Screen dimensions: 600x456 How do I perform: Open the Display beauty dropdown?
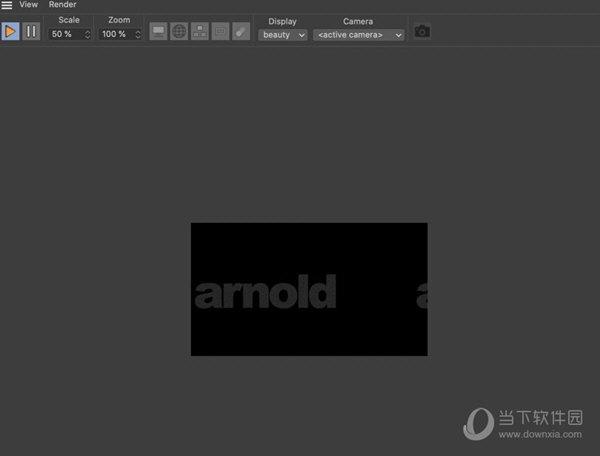click(283, 35)
